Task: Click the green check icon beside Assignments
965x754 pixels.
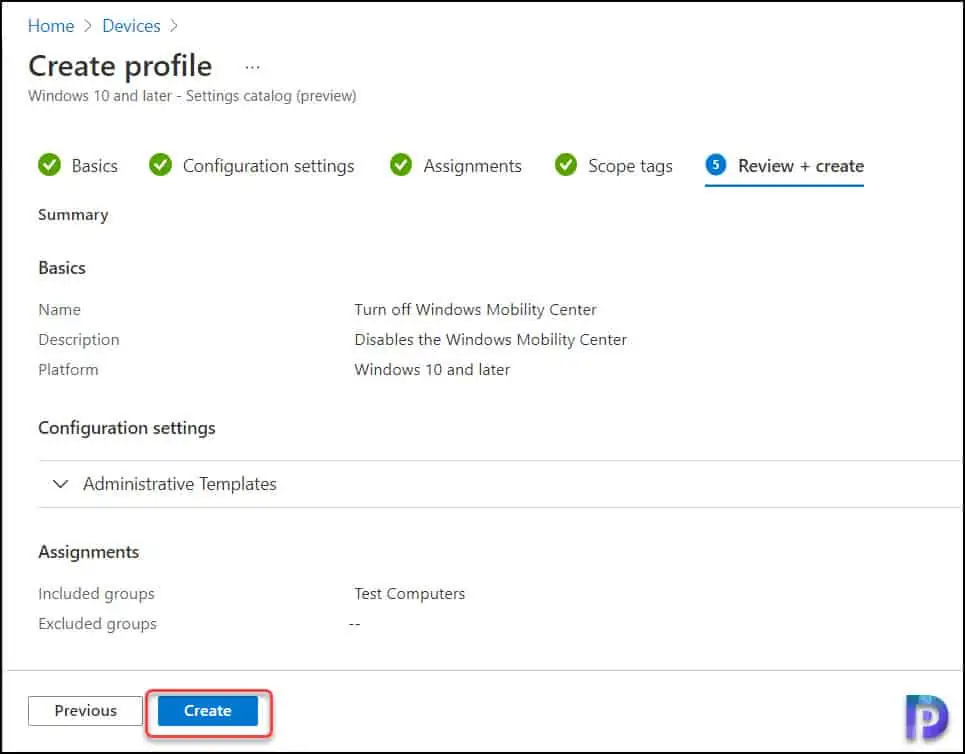Action: 401,165
